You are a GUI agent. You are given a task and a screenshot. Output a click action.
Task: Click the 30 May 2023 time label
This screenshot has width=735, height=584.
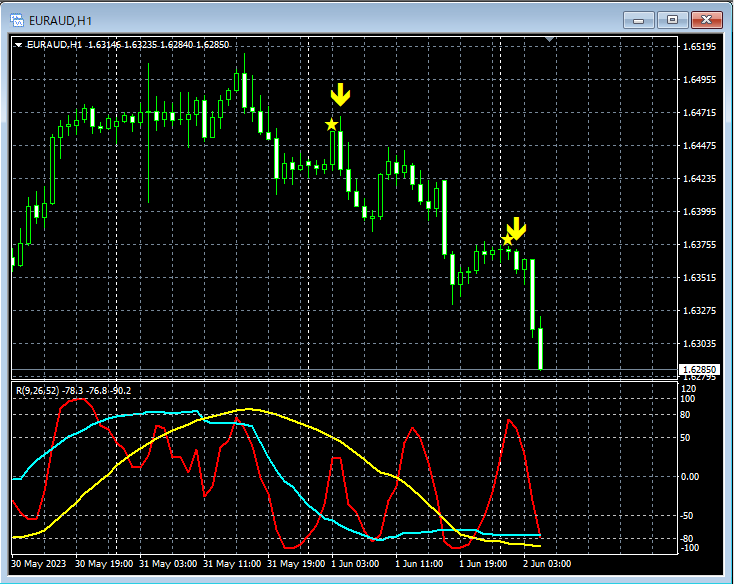(x=38, y=563)
